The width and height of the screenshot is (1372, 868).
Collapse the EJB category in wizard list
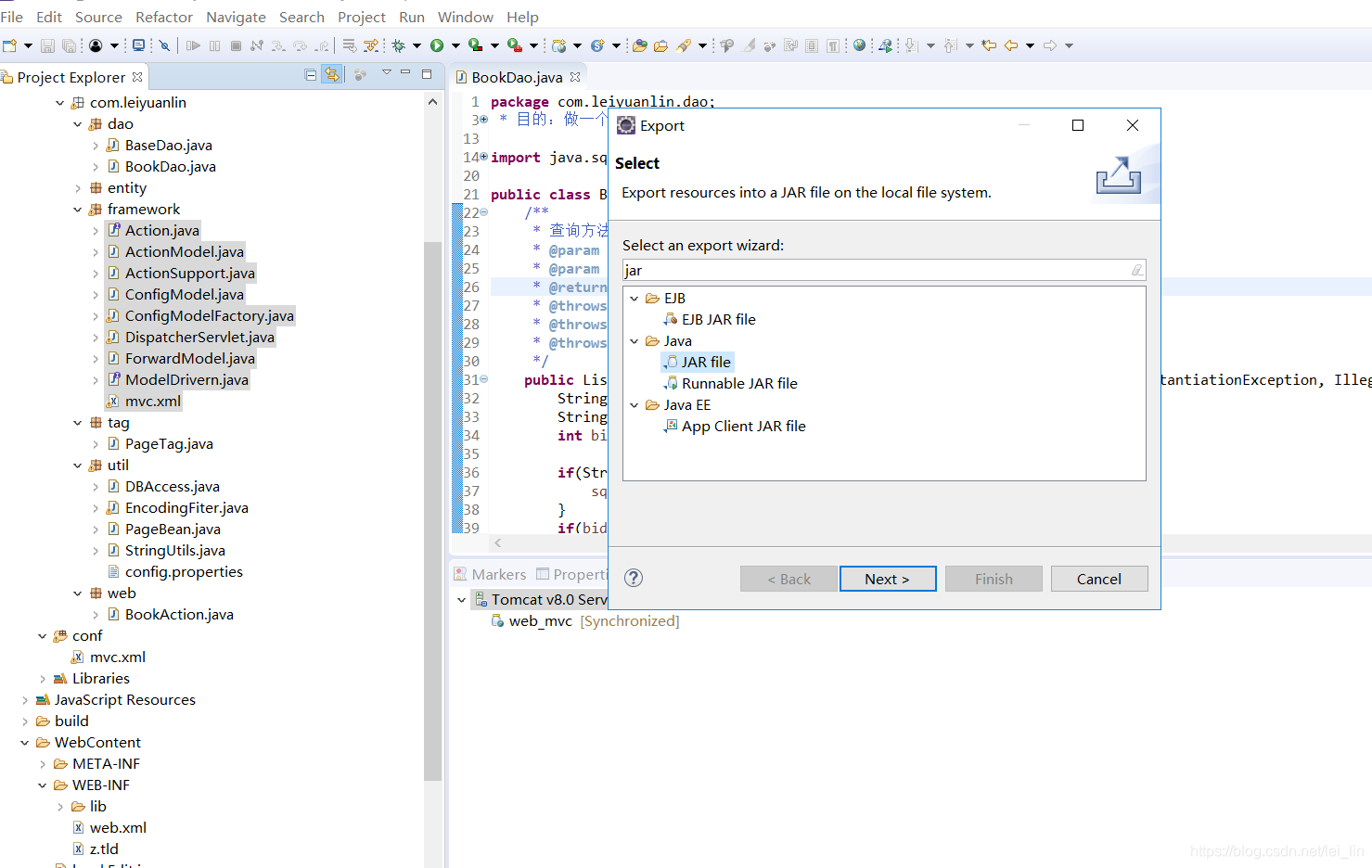pyautogui.click(x=635, y=299)
